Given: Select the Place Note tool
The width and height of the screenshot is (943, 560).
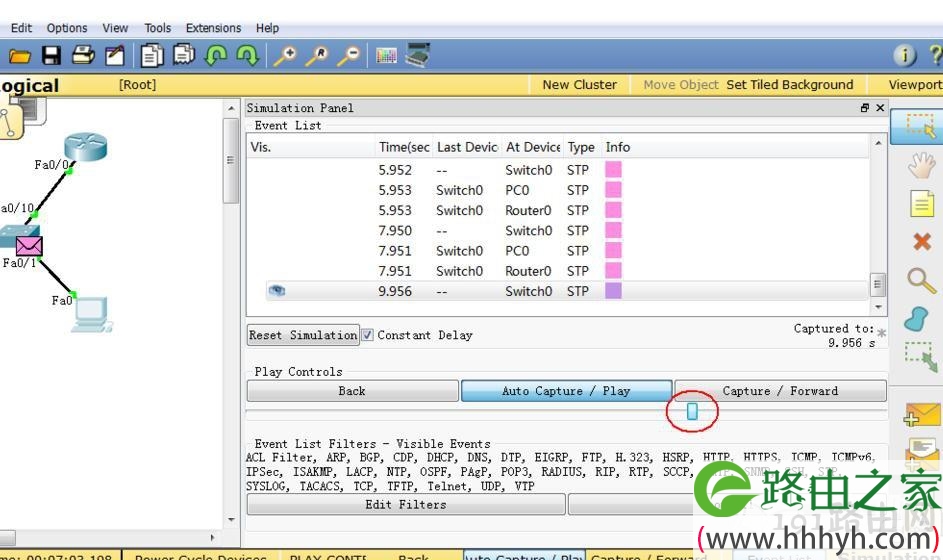Looking at the screenshot, I should (921, 204).
